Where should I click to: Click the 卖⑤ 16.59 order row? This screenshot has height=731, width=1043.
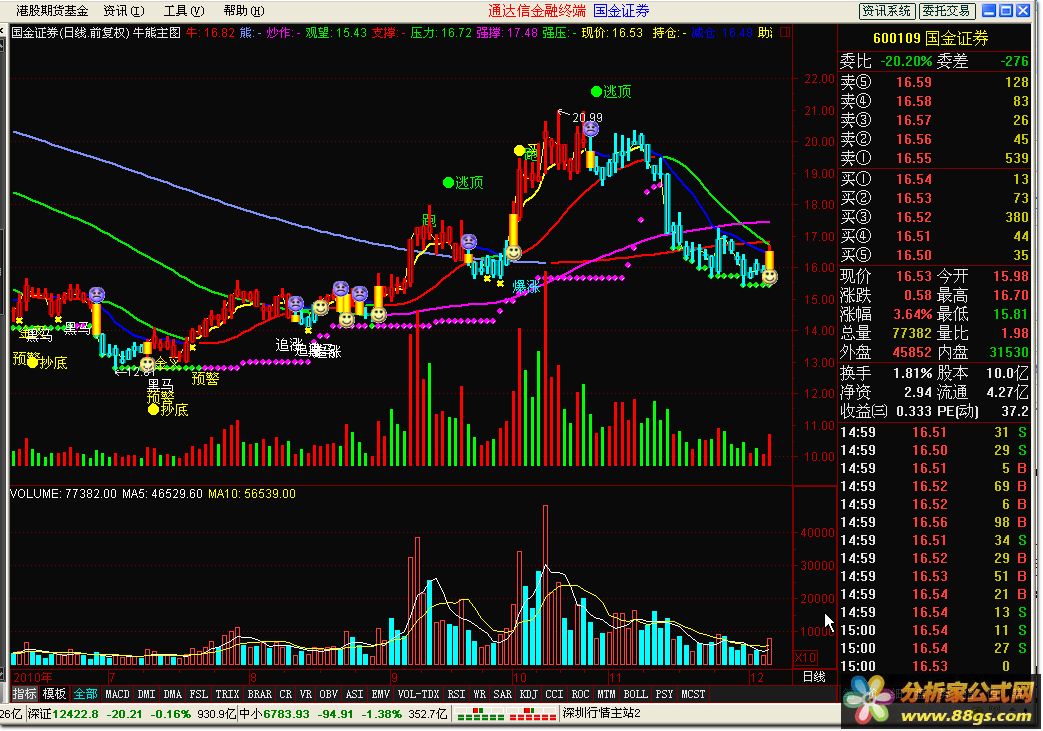coord(935,82)
